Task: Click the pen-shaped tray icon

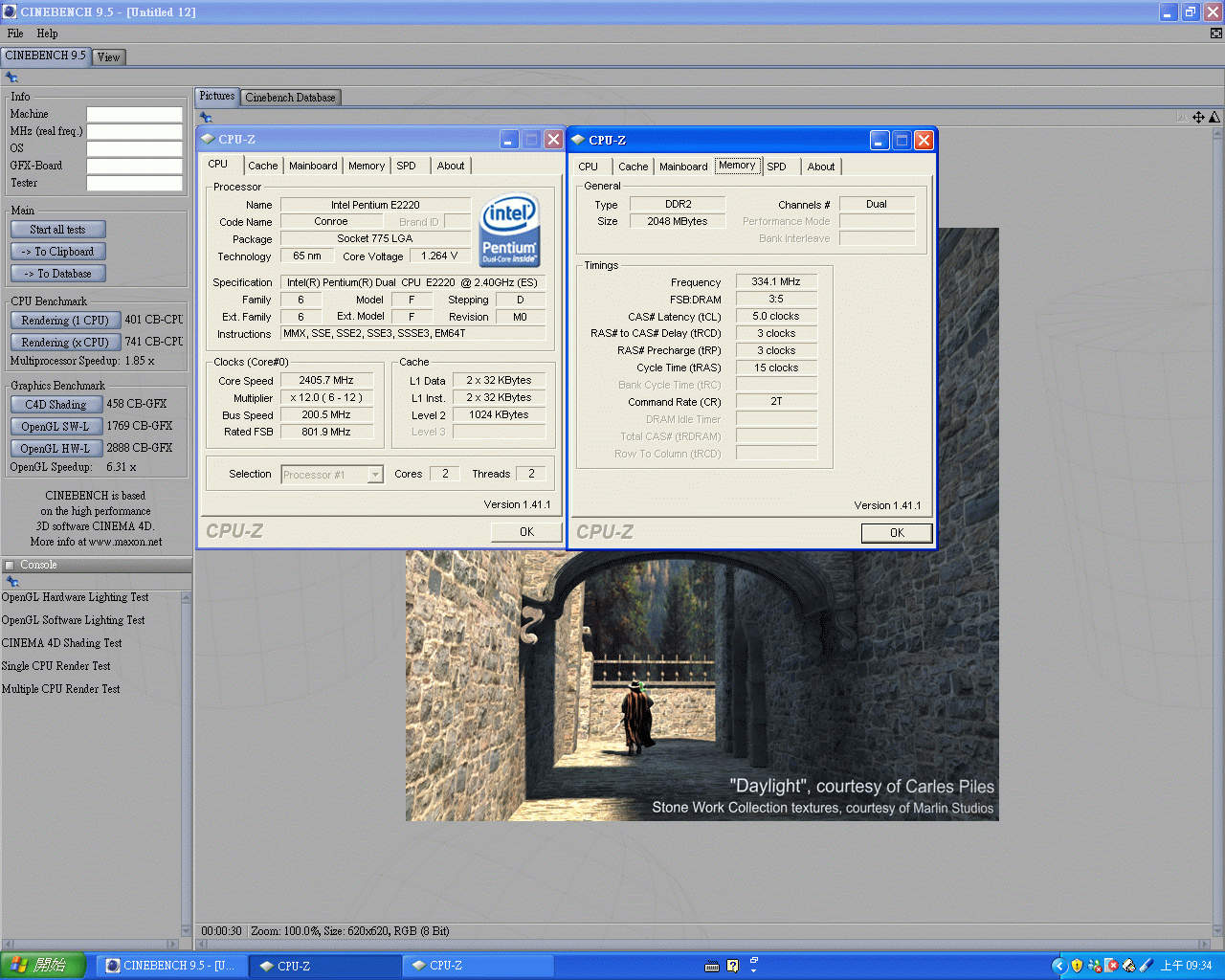Action: point(1147,966)
